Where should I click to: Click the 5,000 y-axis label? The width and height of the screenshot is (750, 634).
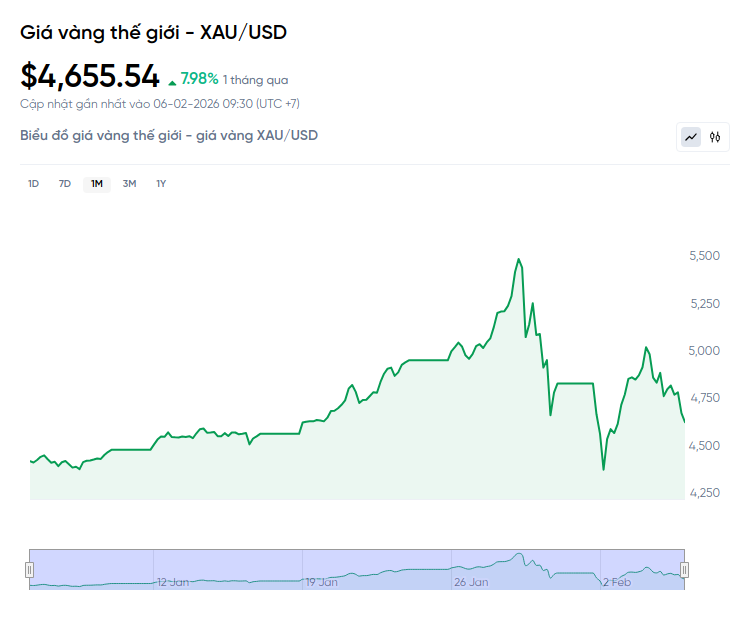705,350
